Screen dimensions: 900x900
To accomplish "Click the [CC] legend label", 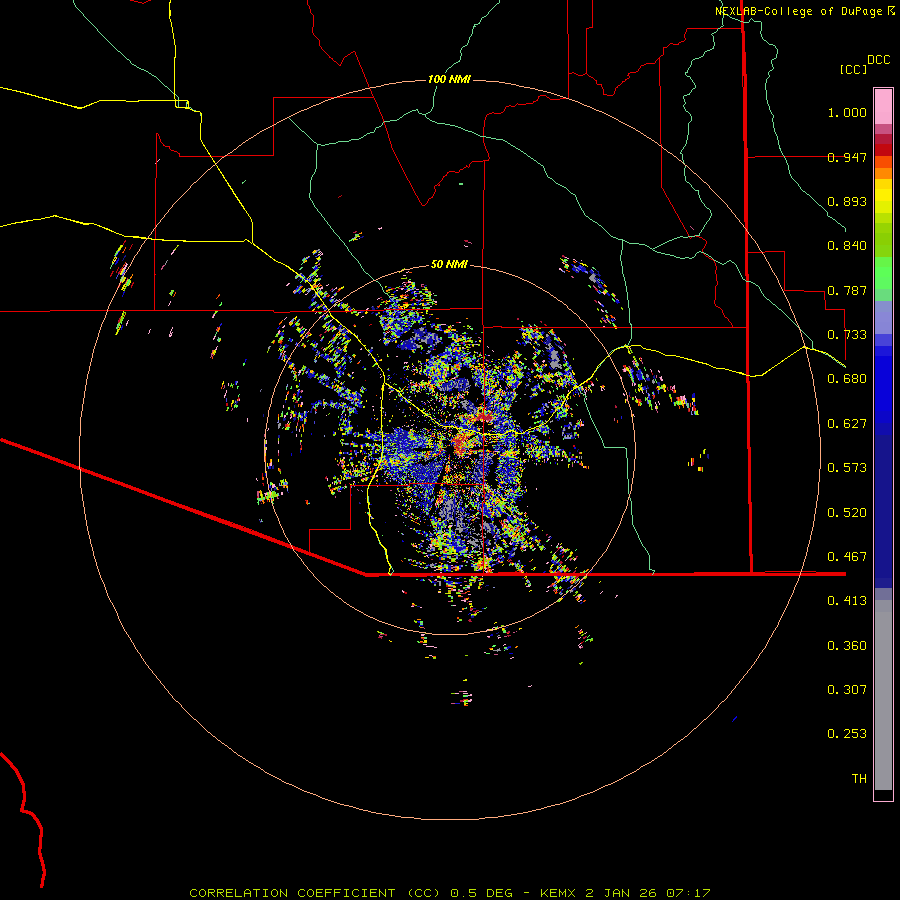I will click(x=853, y=69).
